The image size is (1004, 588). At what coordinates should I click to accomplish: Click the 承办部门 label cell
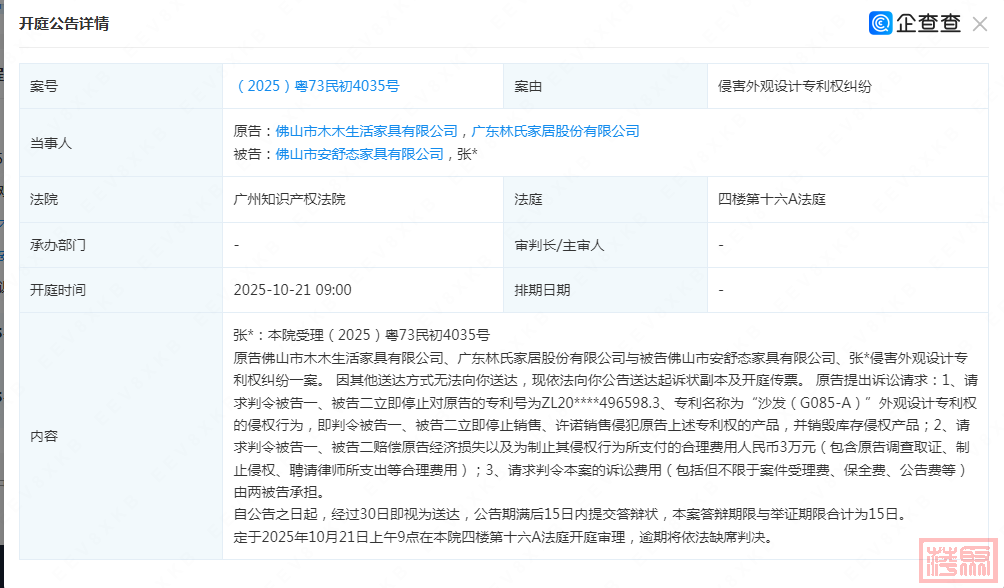point(58,245)
